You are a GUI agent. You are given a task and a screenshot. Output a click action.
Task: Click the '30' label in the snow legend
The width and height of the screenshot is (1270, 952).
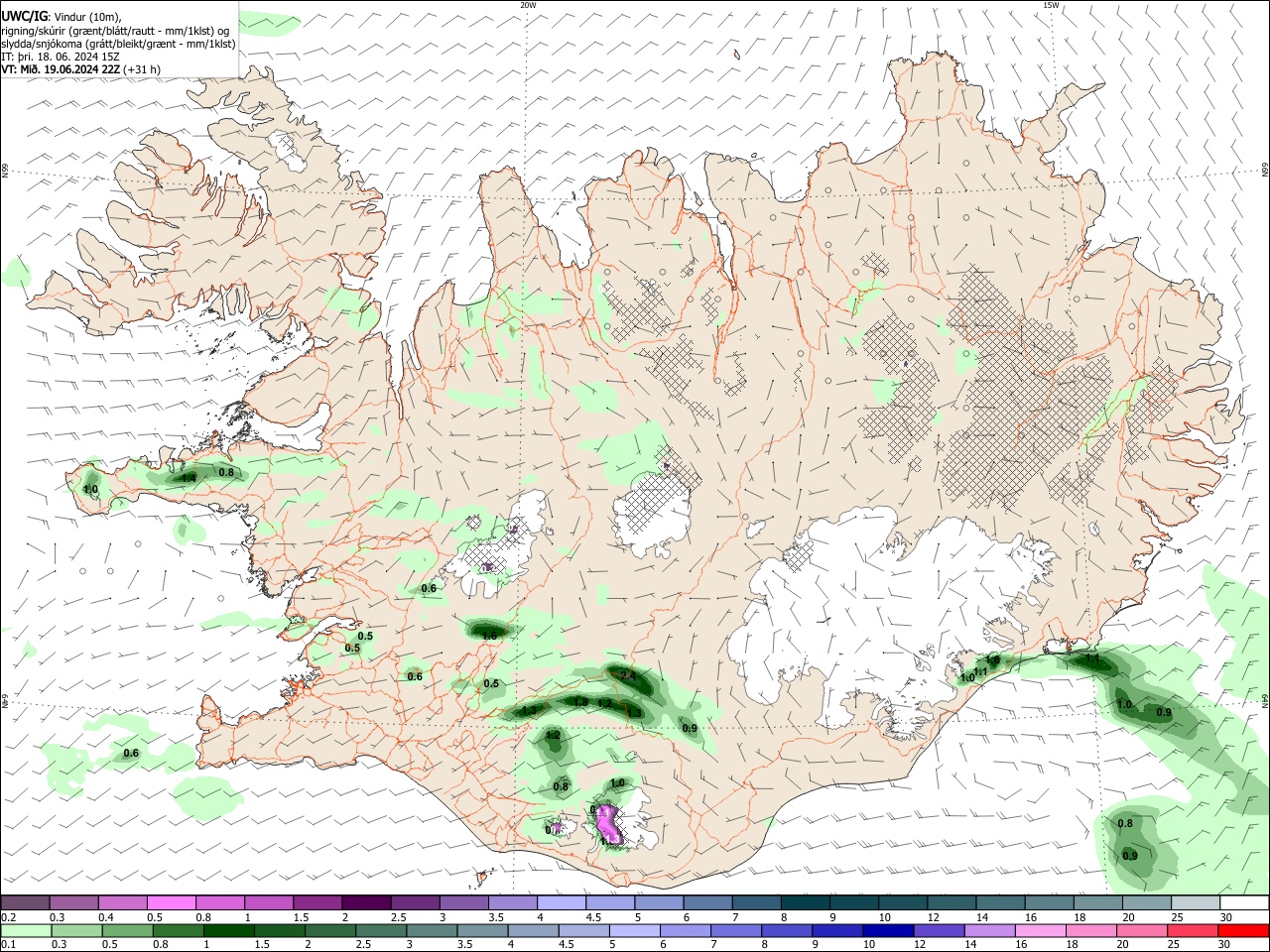click(1225, 917)
